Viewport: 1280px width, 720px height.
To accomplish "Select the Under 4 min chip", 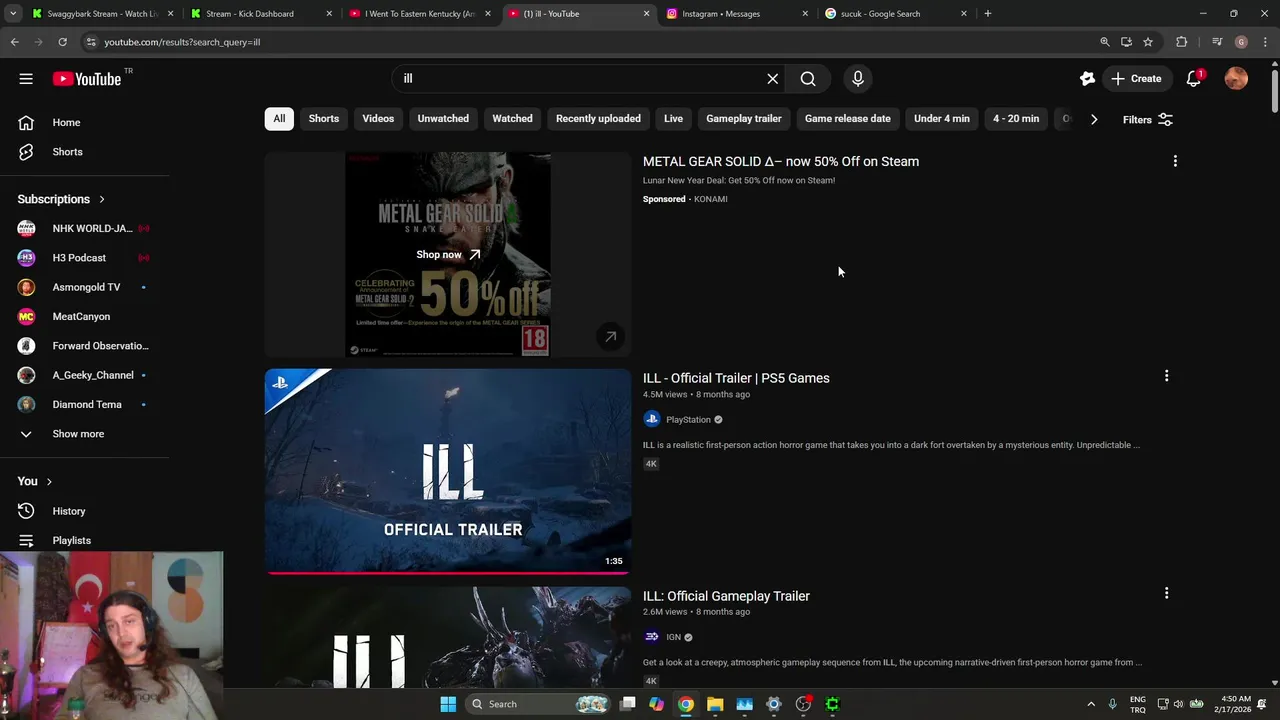I will pos(942,118).
